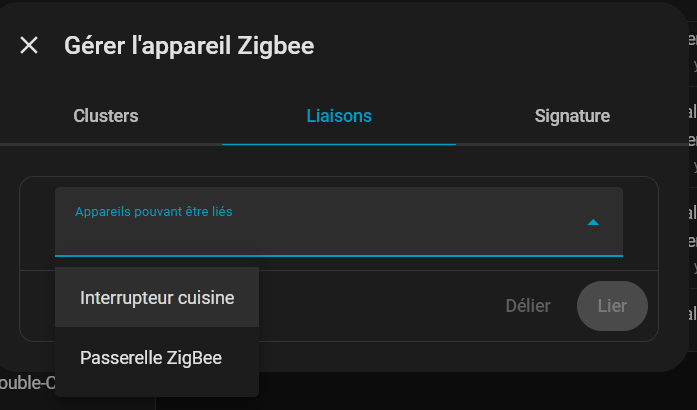Viewport: 697px width, 410px height.
Task: Click the X icon beside the dialog title
Action: [x=29, y=45]
